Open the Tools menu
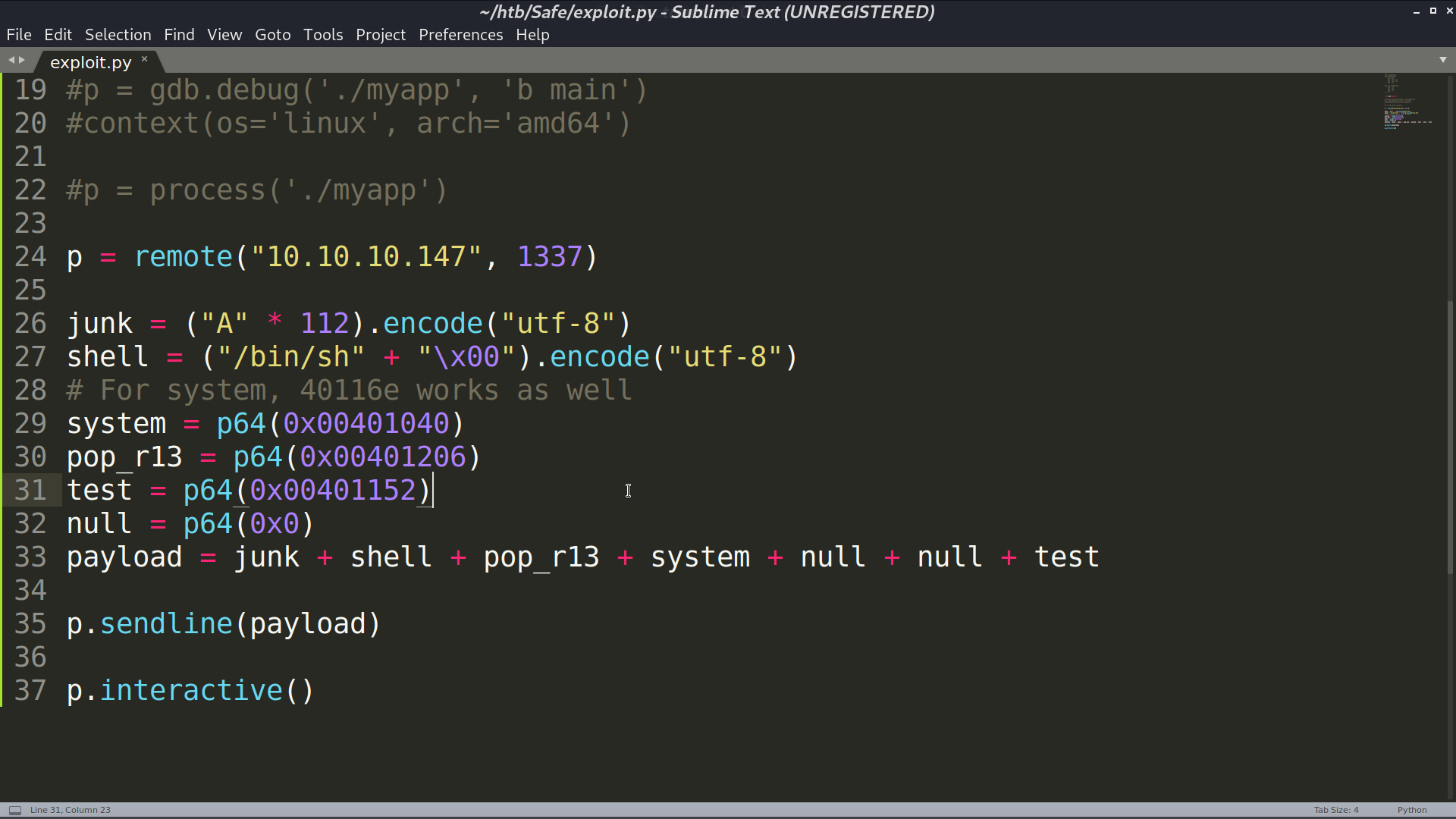This screenshot has height=819, width=1456. 323,35
